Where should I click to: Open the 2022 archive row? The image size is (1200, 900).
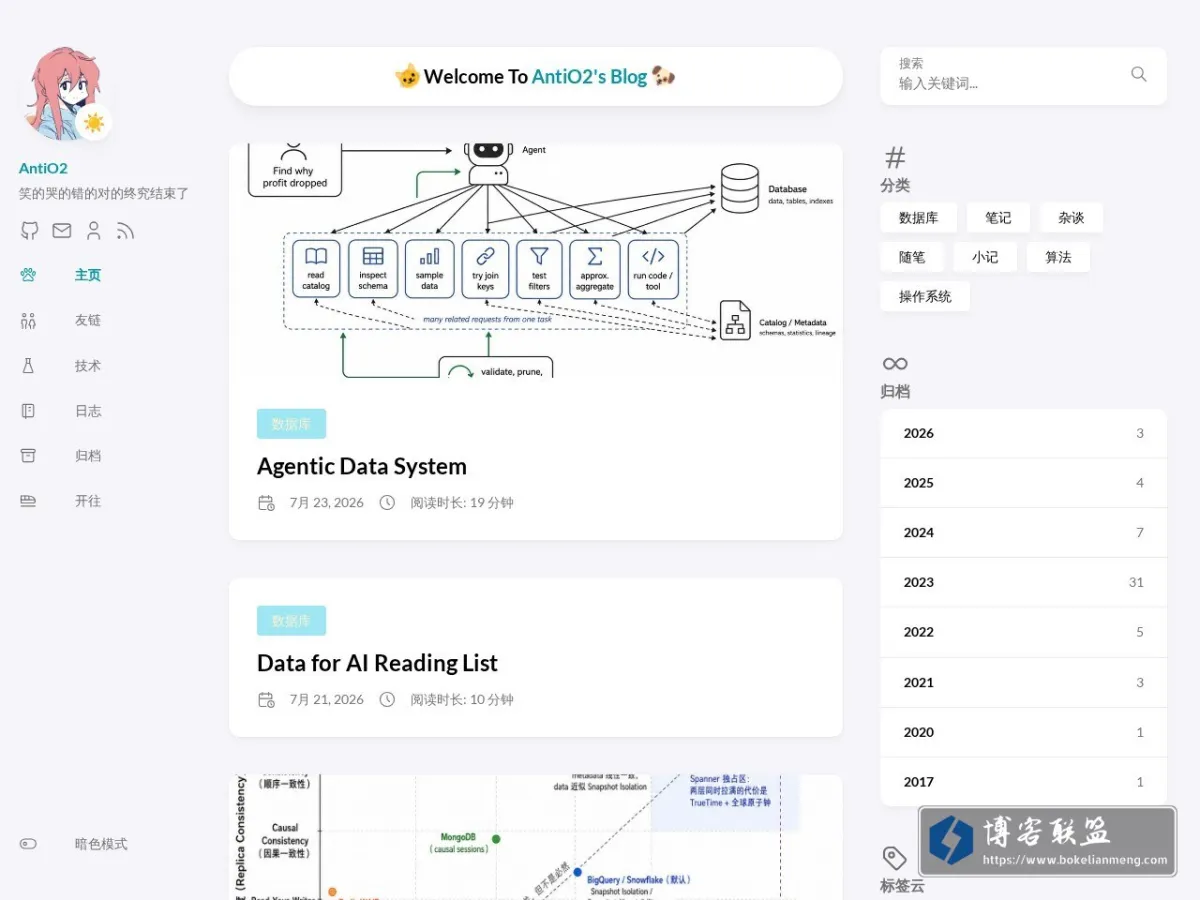(1024, 632)
